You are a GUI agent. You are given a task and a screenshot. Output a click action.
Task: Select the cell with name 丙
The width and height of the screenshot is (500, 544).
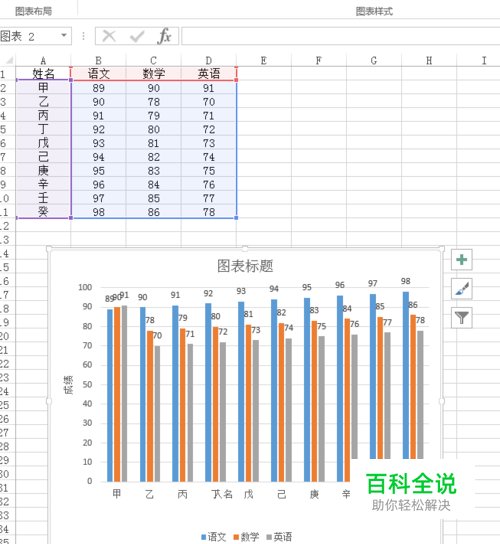(43, 115)
